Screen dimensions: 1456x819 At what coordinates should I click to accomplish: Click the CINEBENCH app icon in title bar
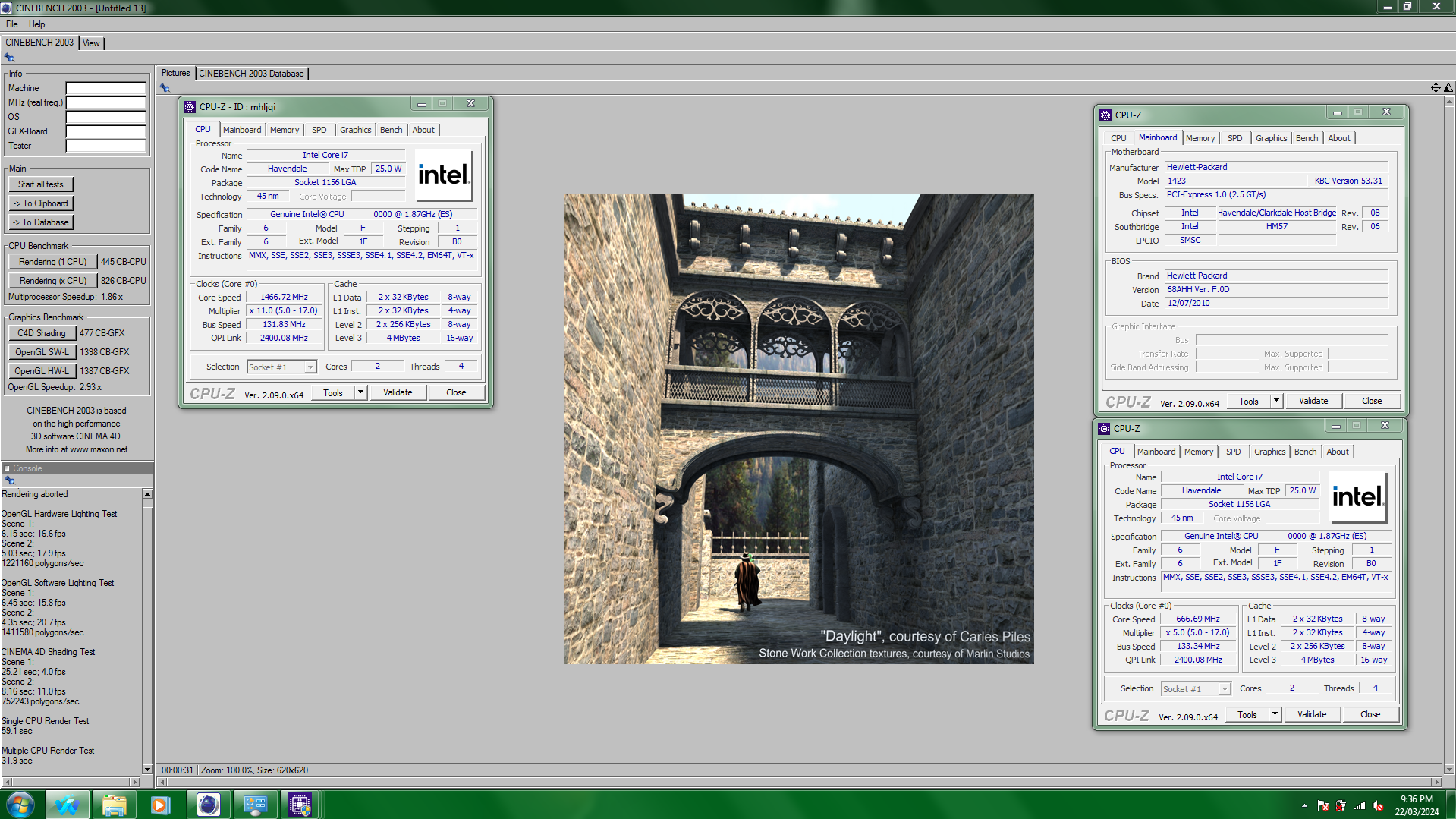[7, 8]
